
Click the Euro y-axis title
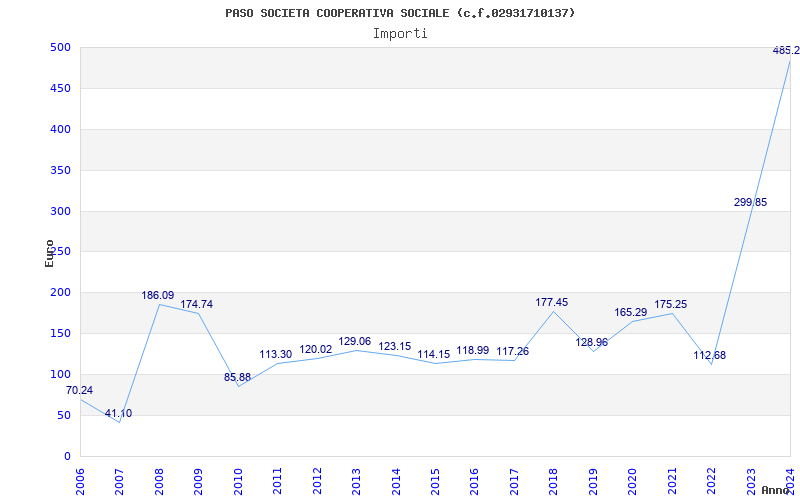point(49,253)
